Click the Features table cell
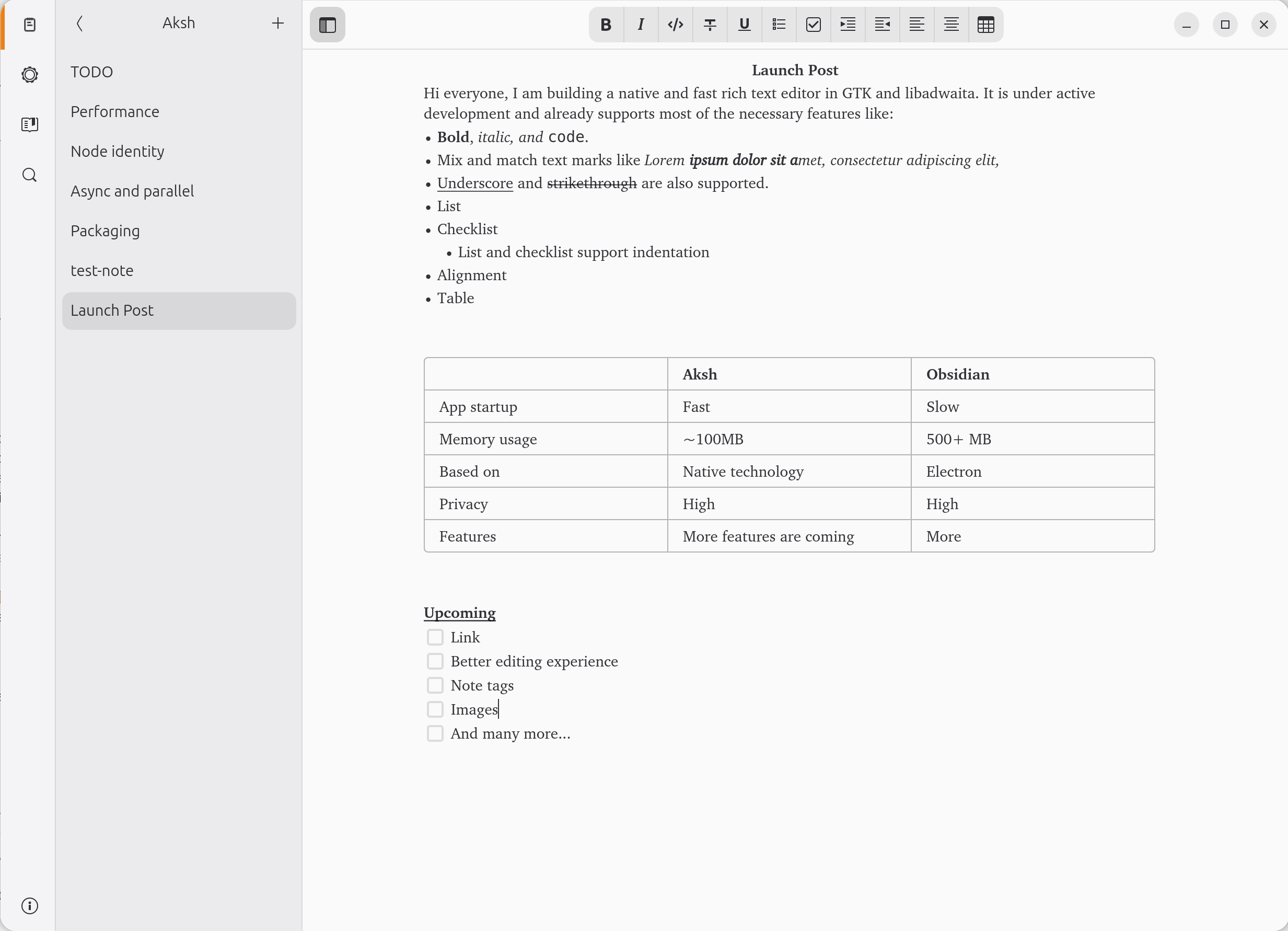The width and height of the screenshot is (1288, 931). [546, 536]
